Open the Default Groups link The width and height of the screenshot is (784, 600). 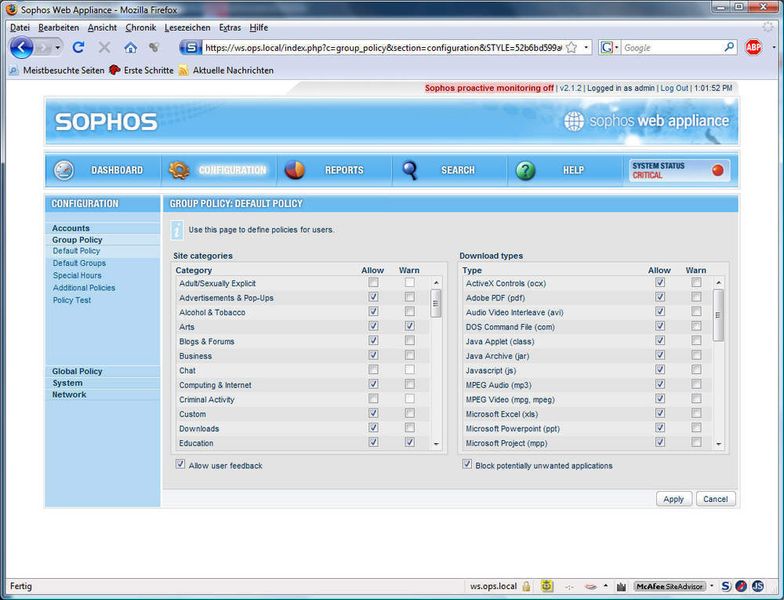(x=79, y=263)
